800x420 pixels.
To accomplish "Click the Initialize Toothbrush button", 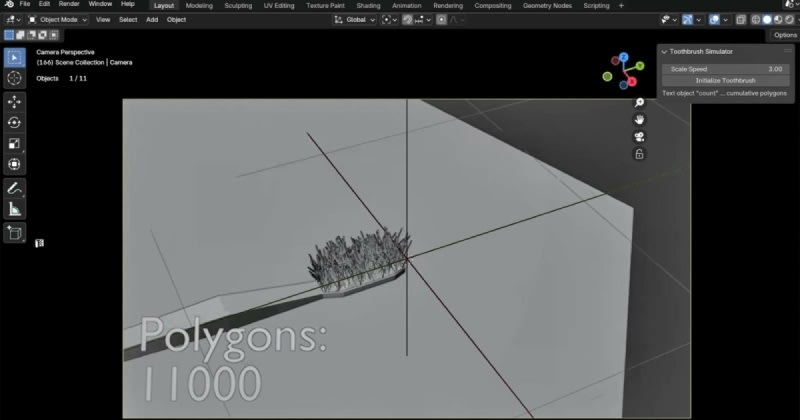I will pyautogui.click(x=726, y=80).
